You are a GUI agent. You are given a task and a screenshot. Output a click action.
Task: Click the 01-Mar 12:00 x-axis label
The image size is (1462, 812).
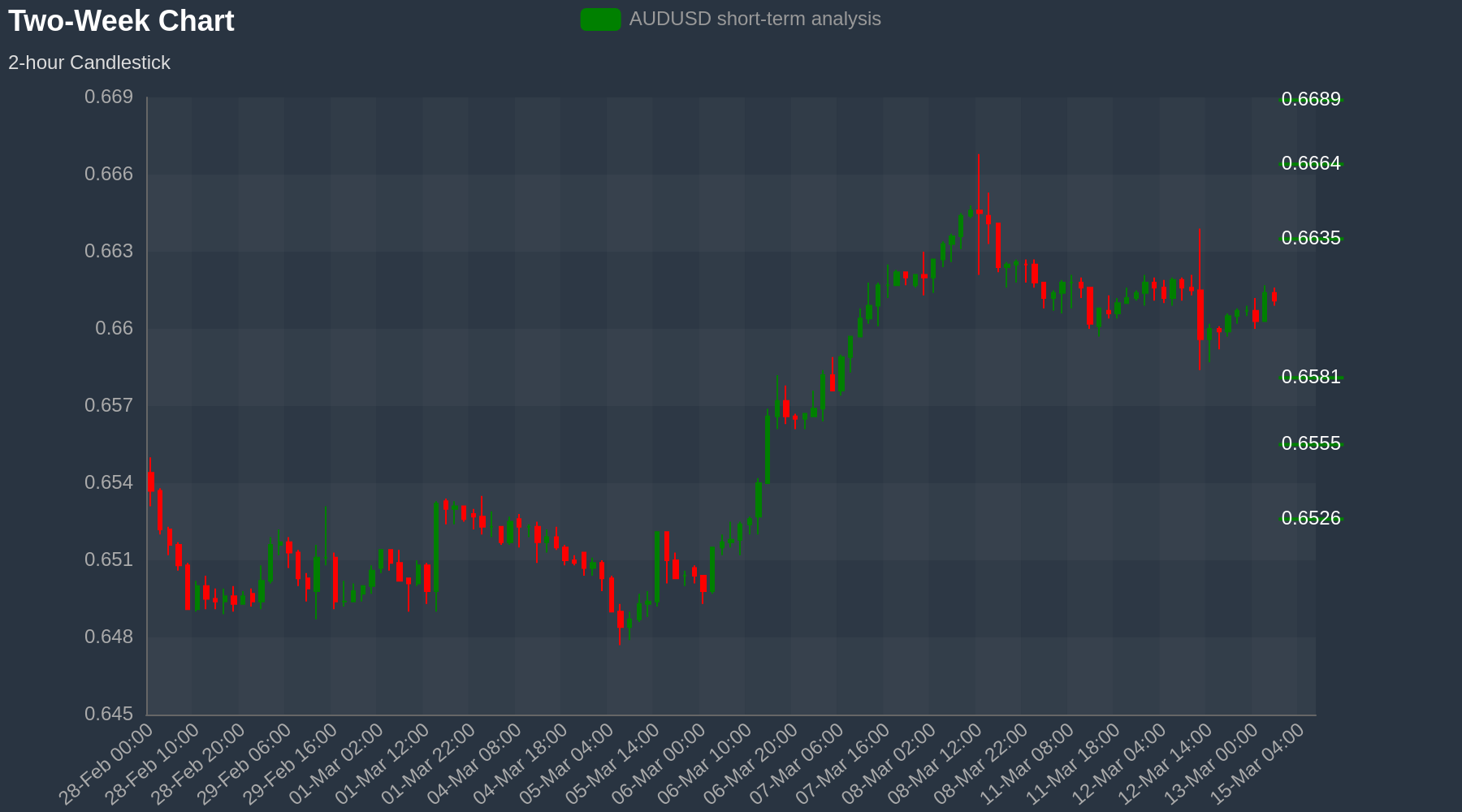tap(383, 765)
